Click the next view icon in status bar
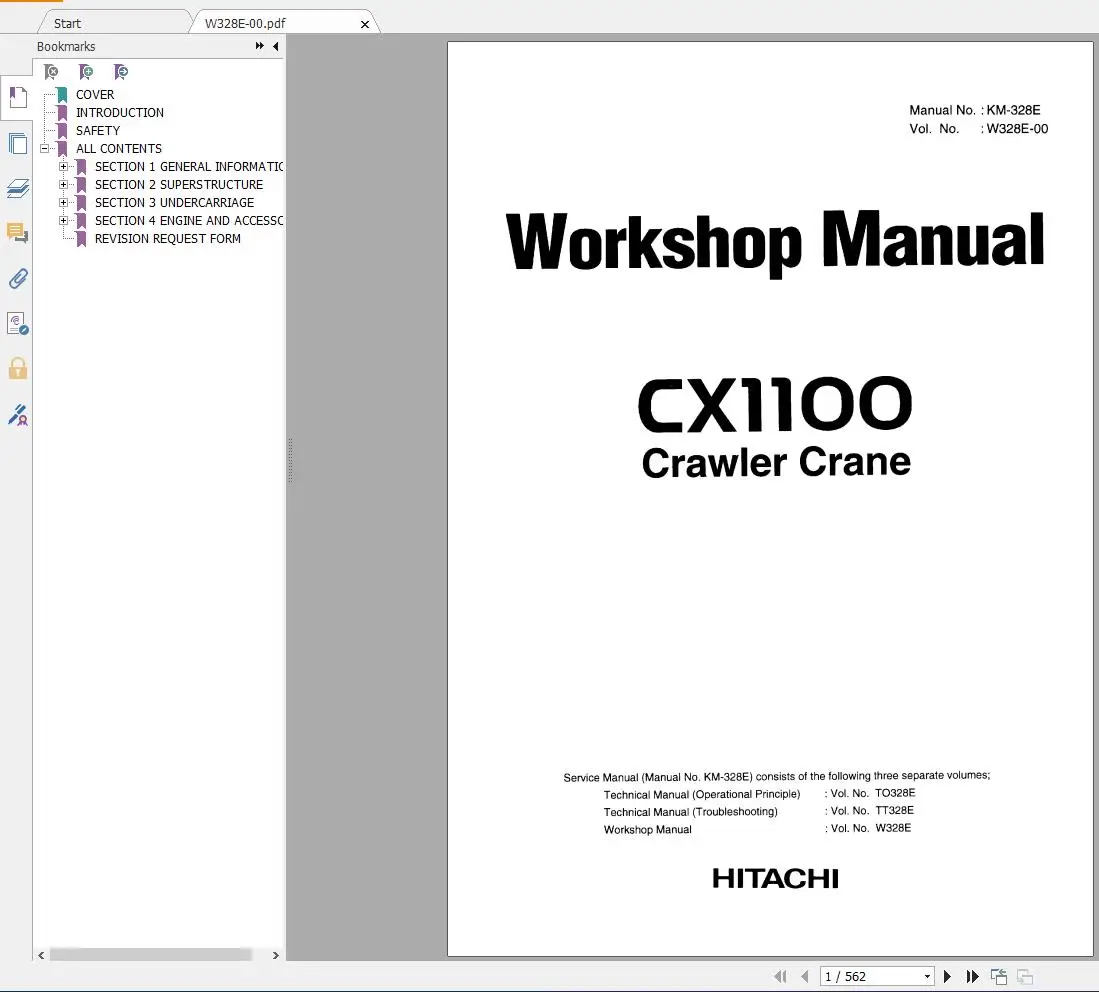Screen dimensions: 1099x992 [x=1025, y=977]
